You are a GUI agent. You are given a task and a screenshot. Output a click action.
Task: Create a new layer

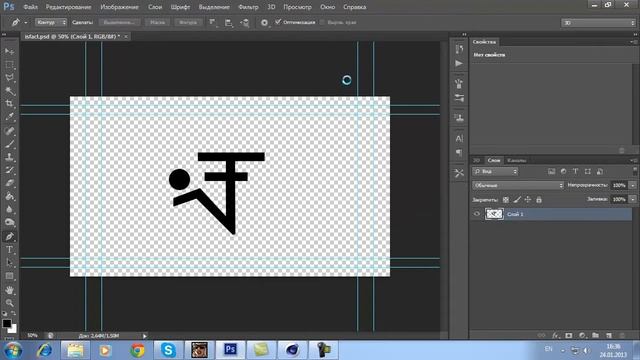(x=609, y=336)
